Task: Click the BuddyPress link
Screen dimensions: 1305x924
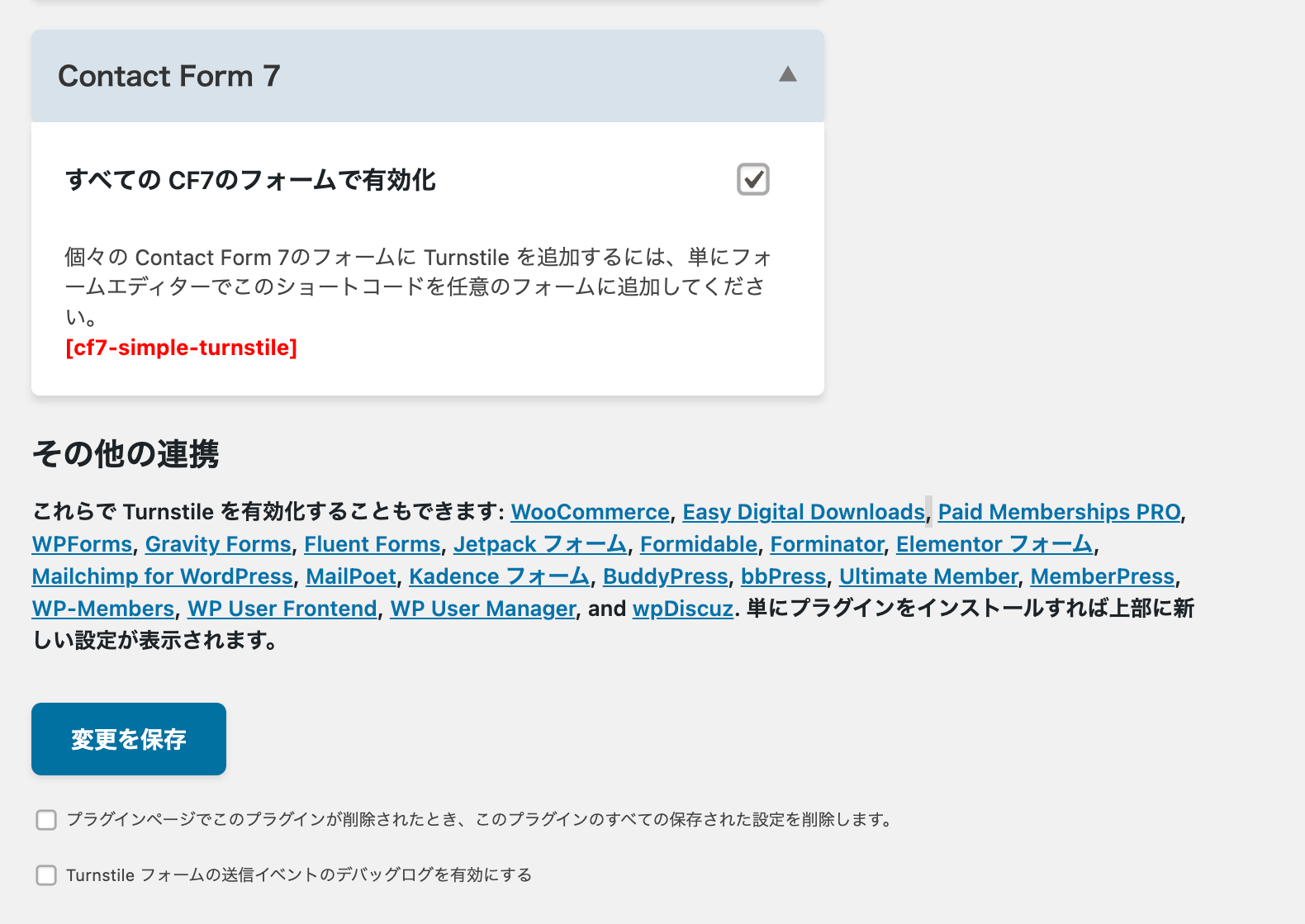Action: [665, 576]
